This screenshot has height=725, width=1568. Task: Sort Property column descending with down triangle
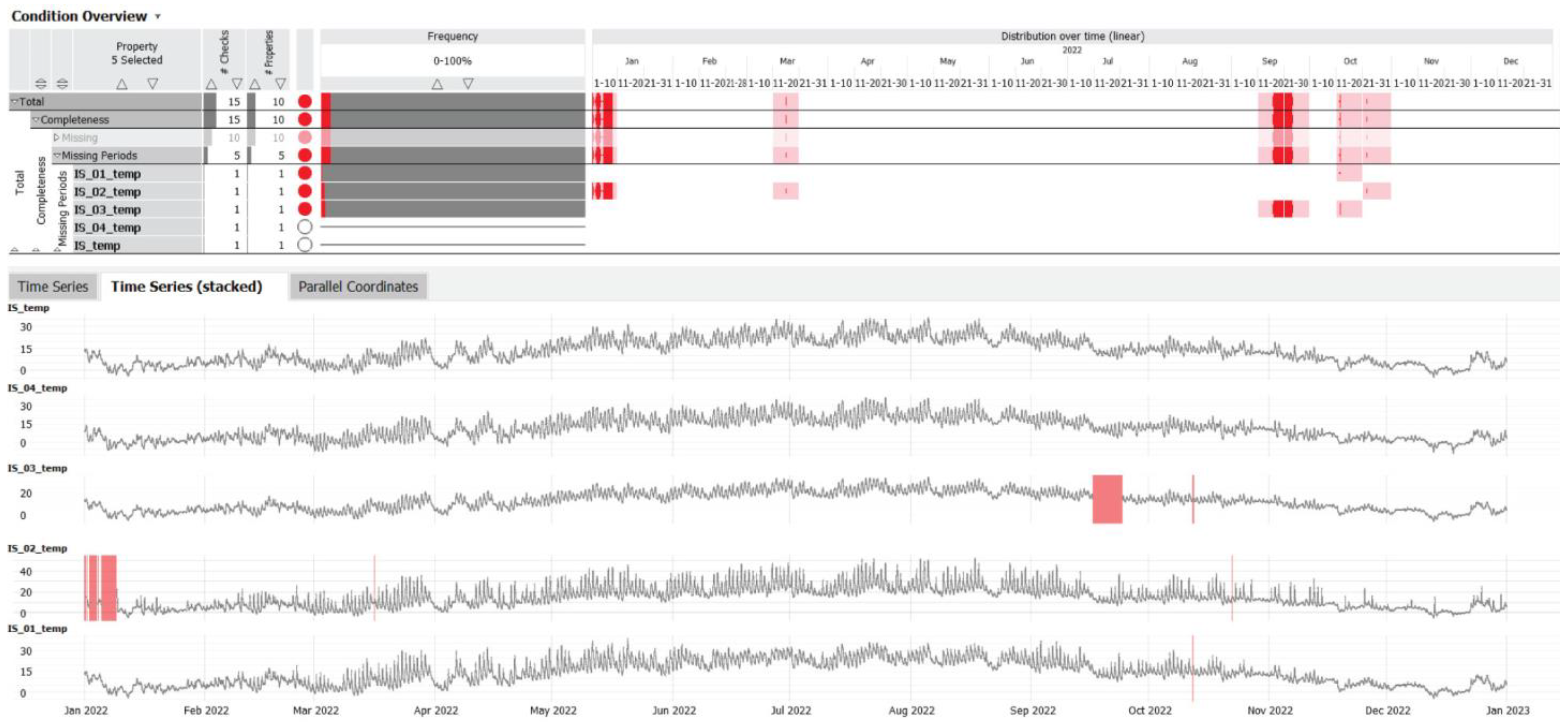tap(153, 84)
